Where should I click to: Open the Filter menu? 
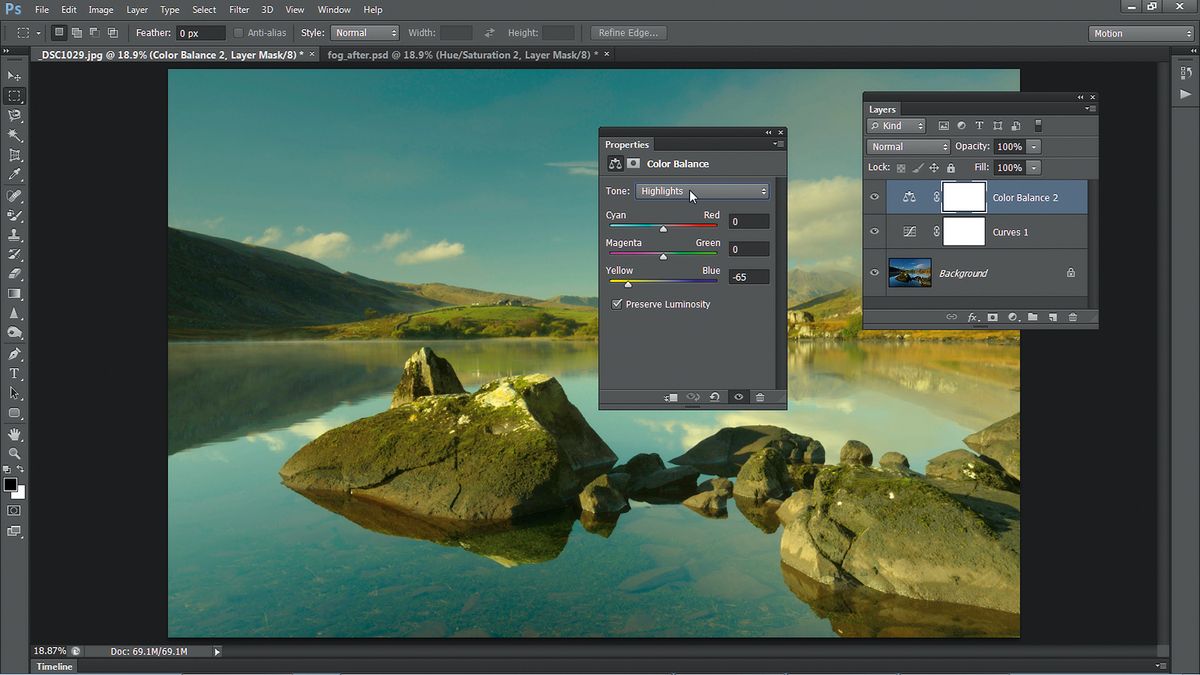pyautogui.click(x=238, y=9)
